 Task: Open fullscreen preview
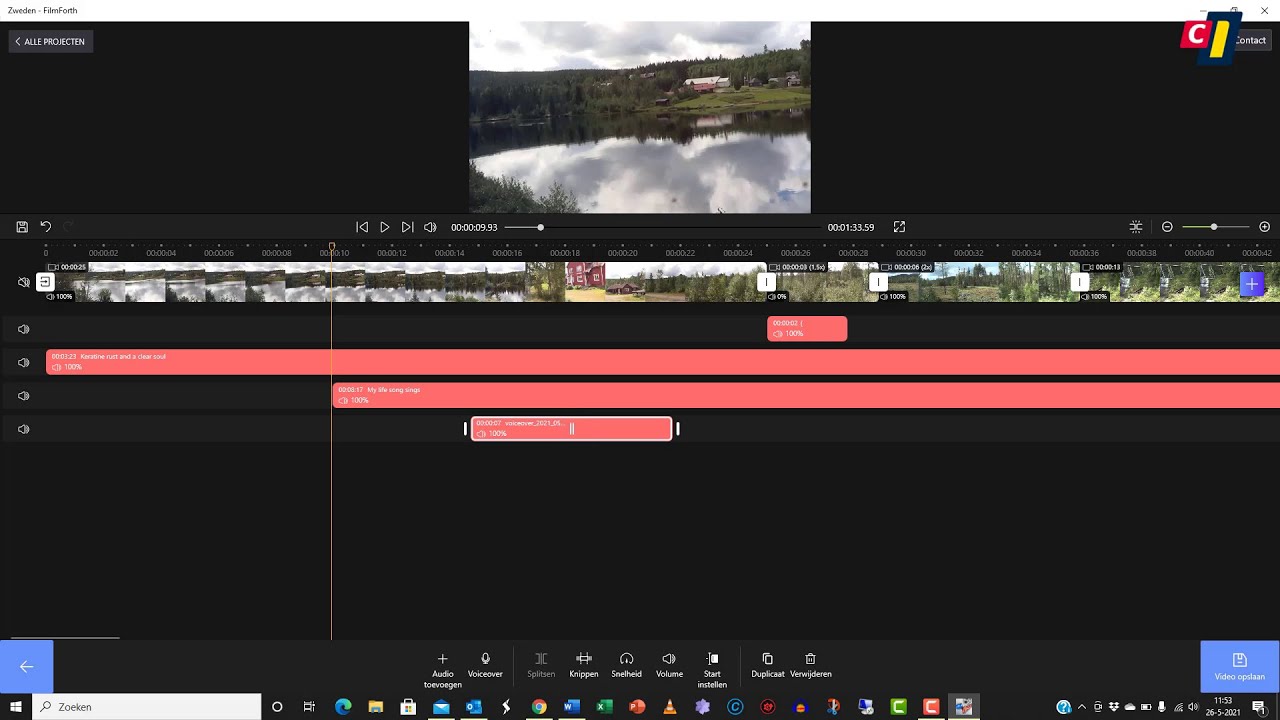(x=899, y=227)
